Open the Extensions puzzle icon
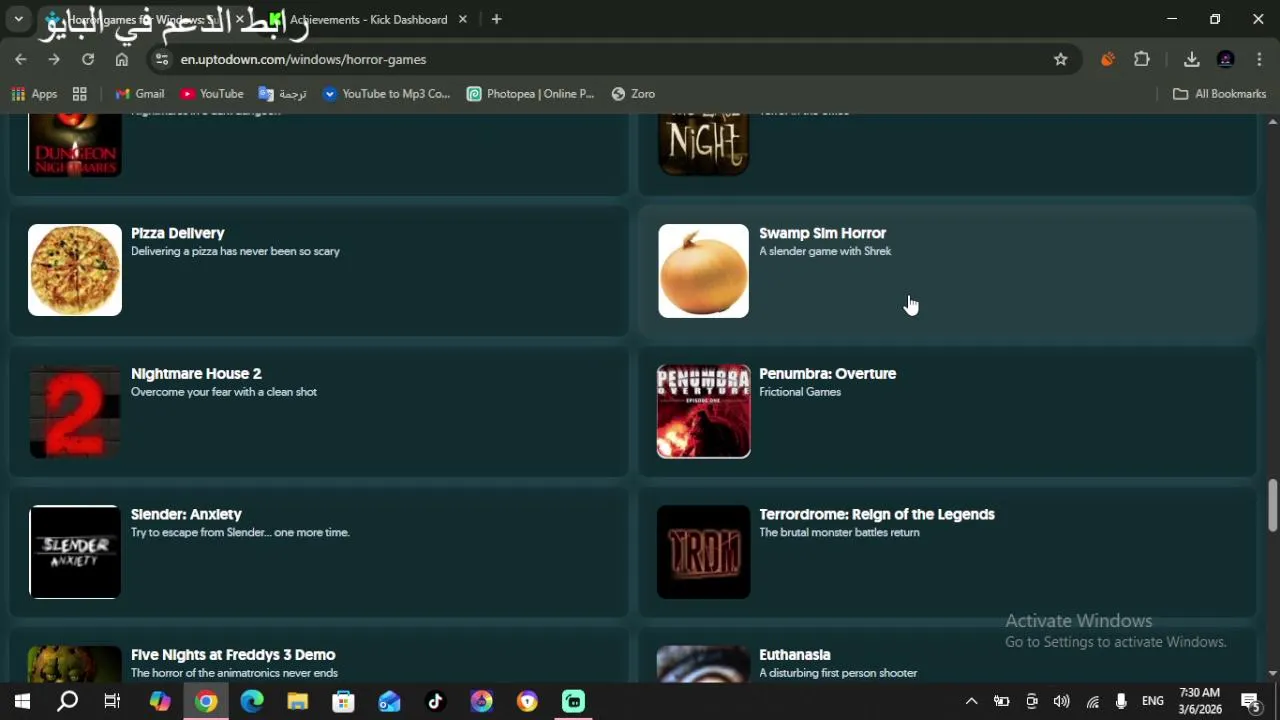The image size is (1280, 720). 1142,59
